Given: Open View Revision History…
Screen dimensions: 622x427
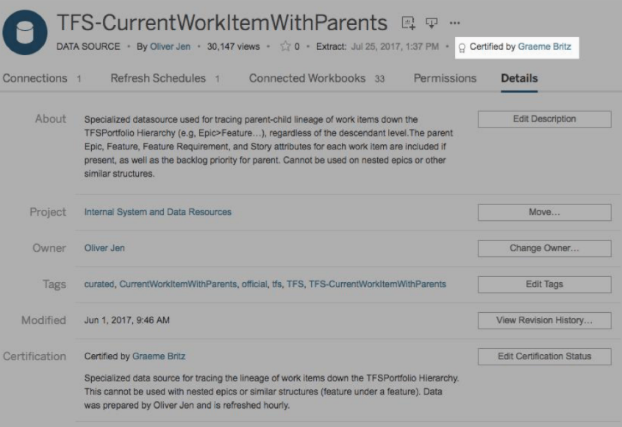Looking at the screenshot, I should (x=544, y=320).
